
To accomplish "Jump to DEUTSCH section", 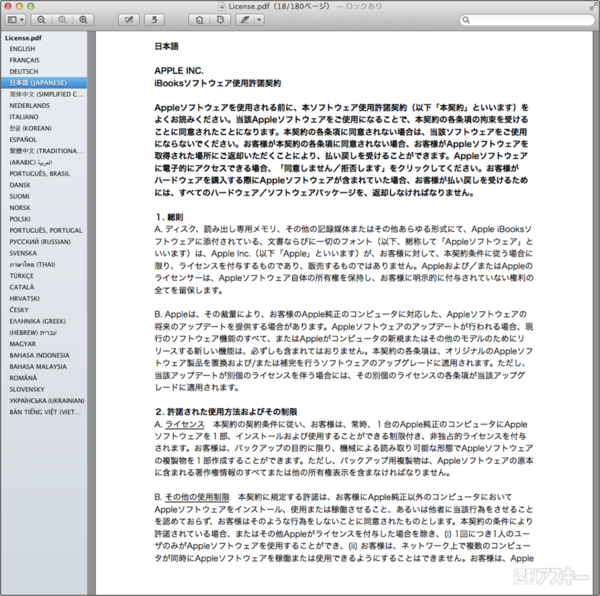I will (x=24, y=72).
